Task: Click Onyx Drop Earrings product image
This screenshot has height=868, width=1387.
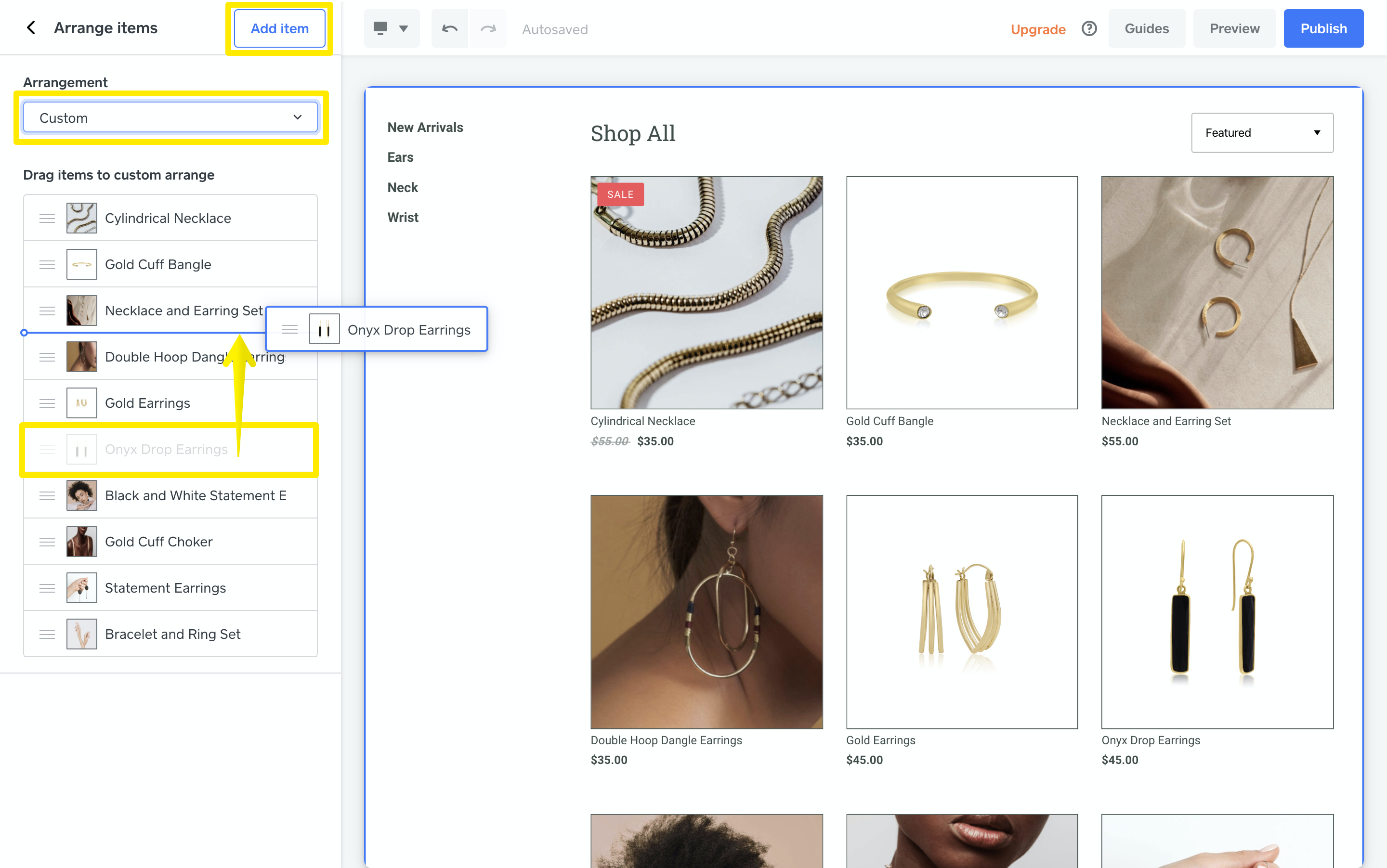Action: [x=1217, y=612]
